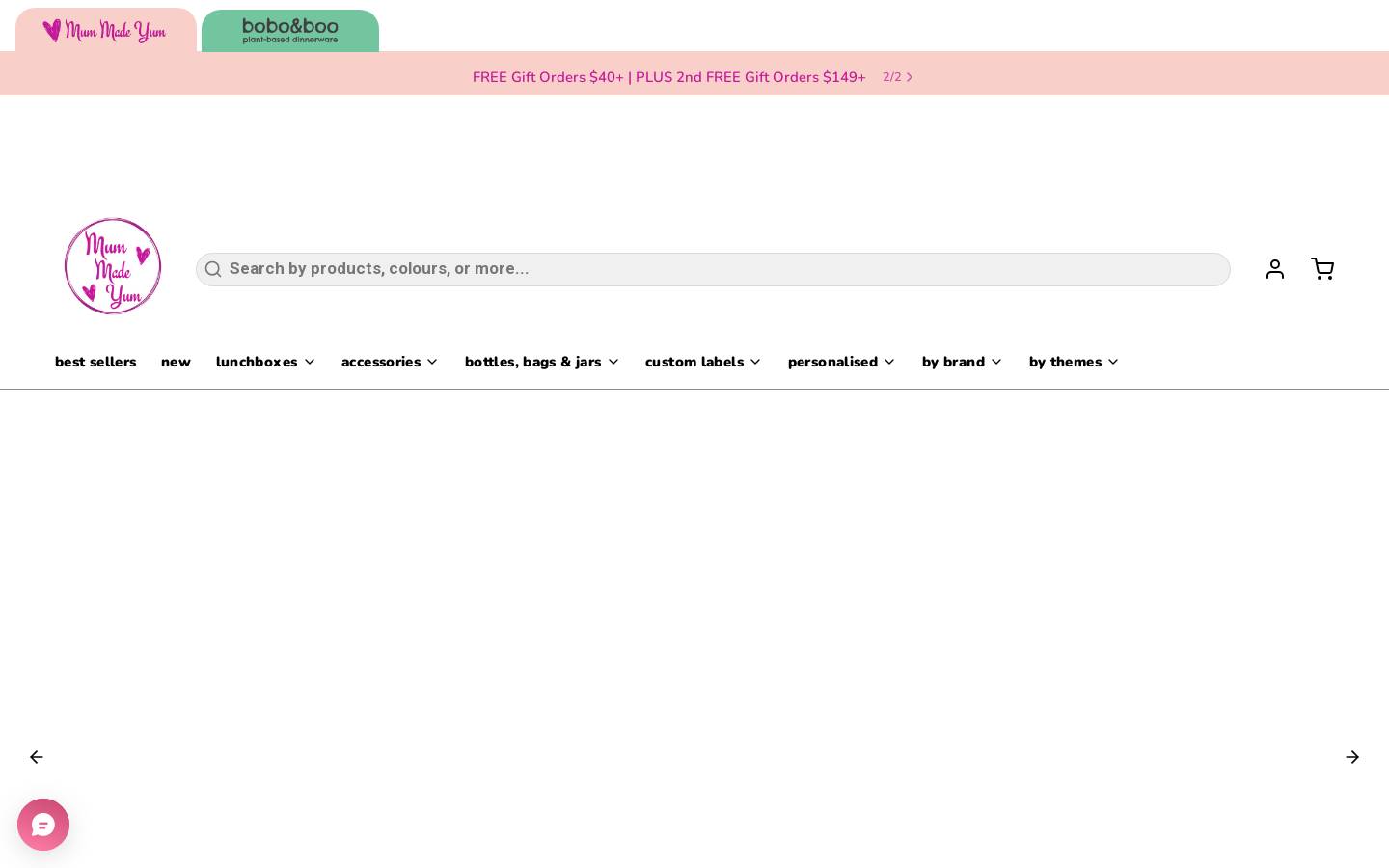1389x868 pixels.
Task: Click FREE Gift Orders announcement text
Action: coord(669,77)
